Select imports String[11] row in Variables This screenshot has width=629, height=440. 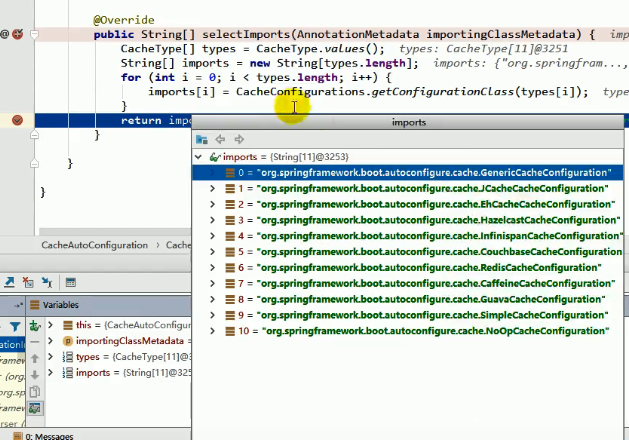[x=119, y=373]
